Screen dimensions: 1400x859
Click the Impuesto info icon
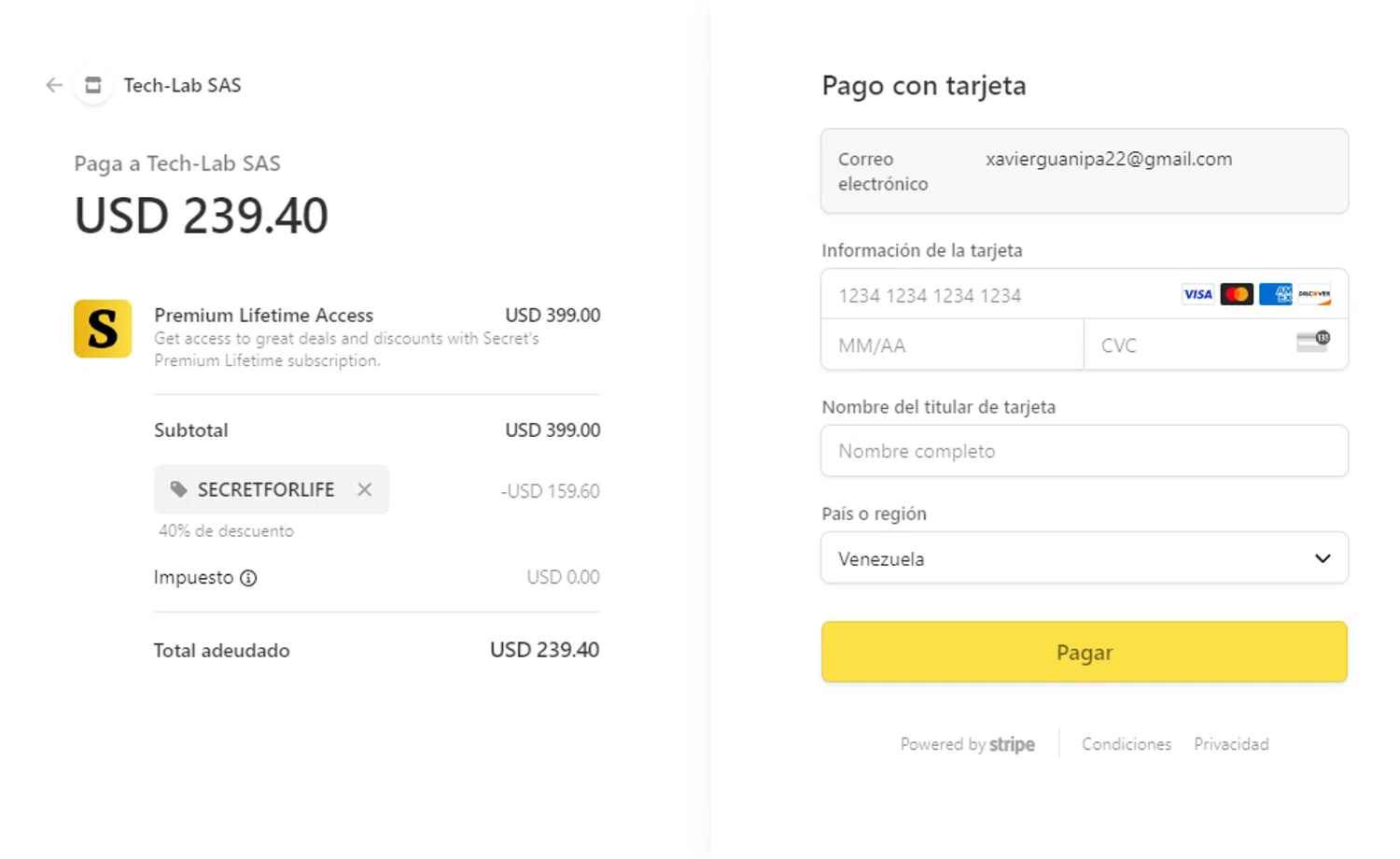pos(248,578)
